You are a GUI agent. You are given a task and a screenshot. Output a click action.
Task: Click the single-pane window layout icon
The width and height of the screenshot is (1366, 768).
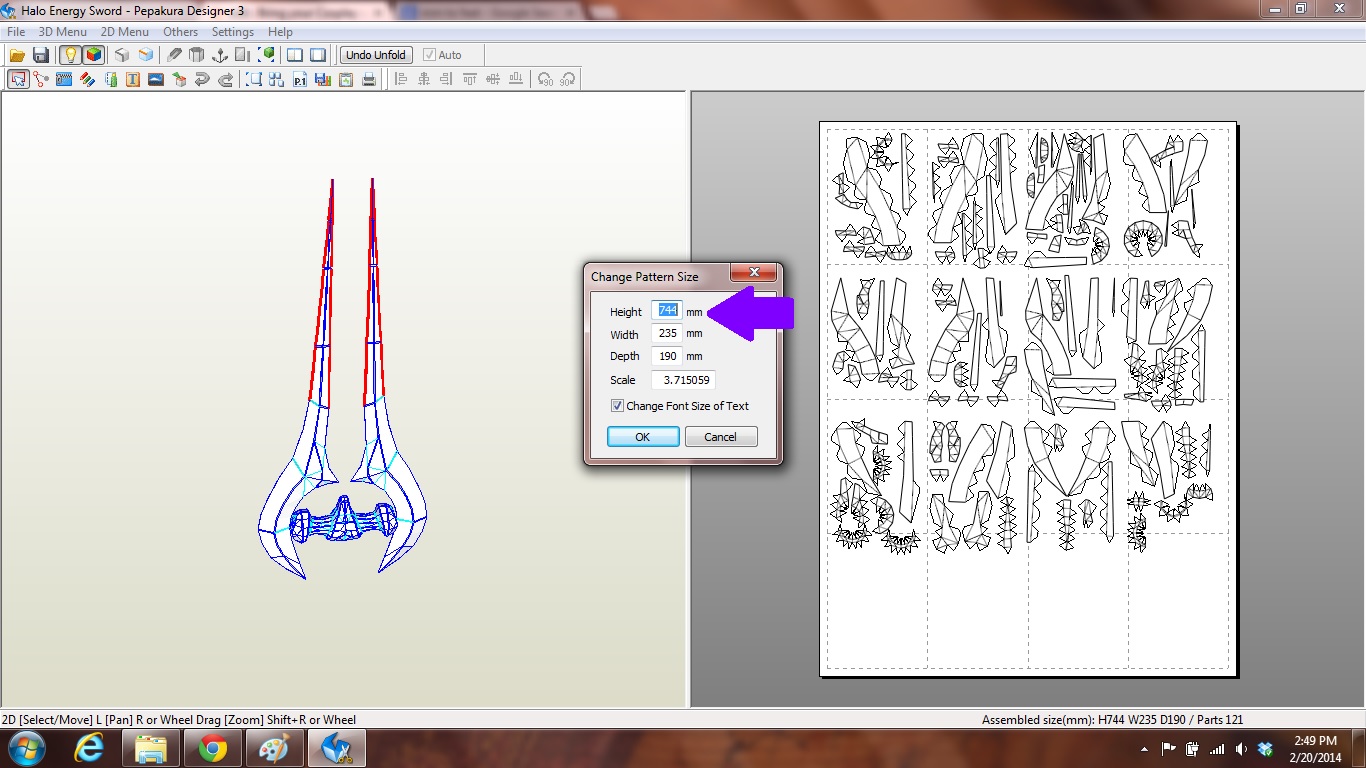pyautogui.click(x=318, y=55)
